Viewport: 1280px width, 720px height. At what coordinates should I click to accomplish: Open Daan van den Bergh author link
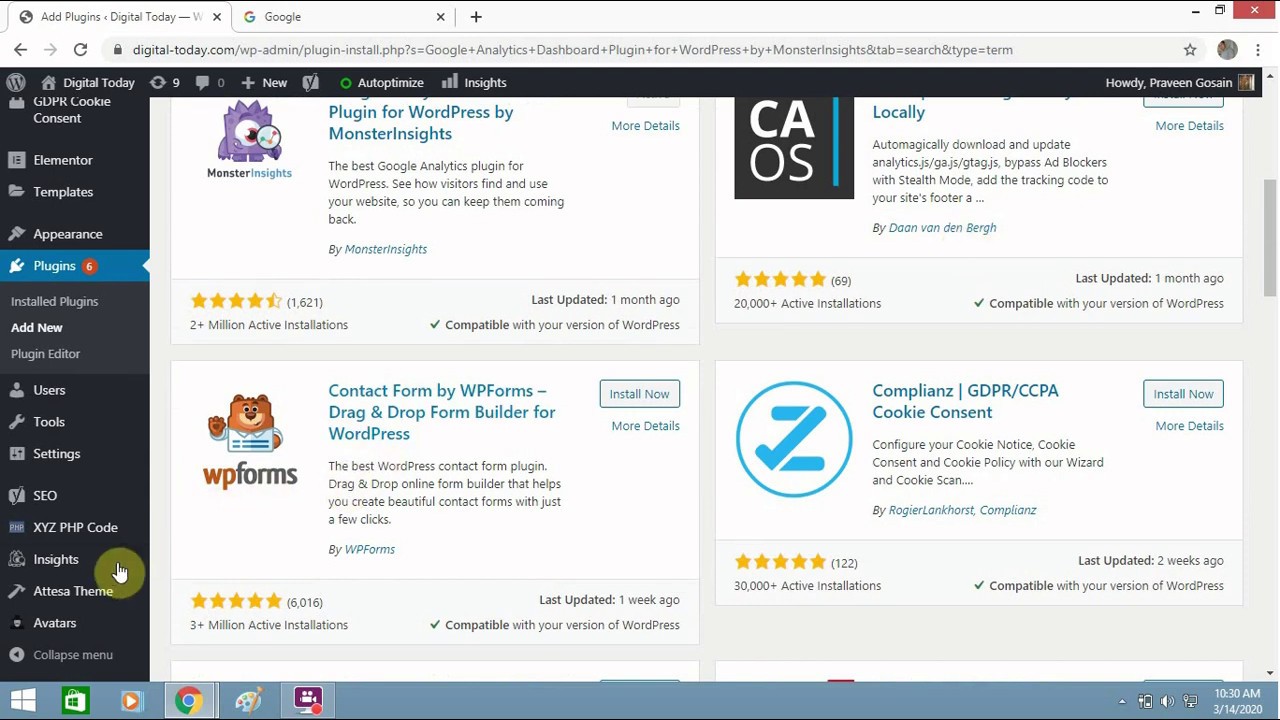click(x=942, y=228)
